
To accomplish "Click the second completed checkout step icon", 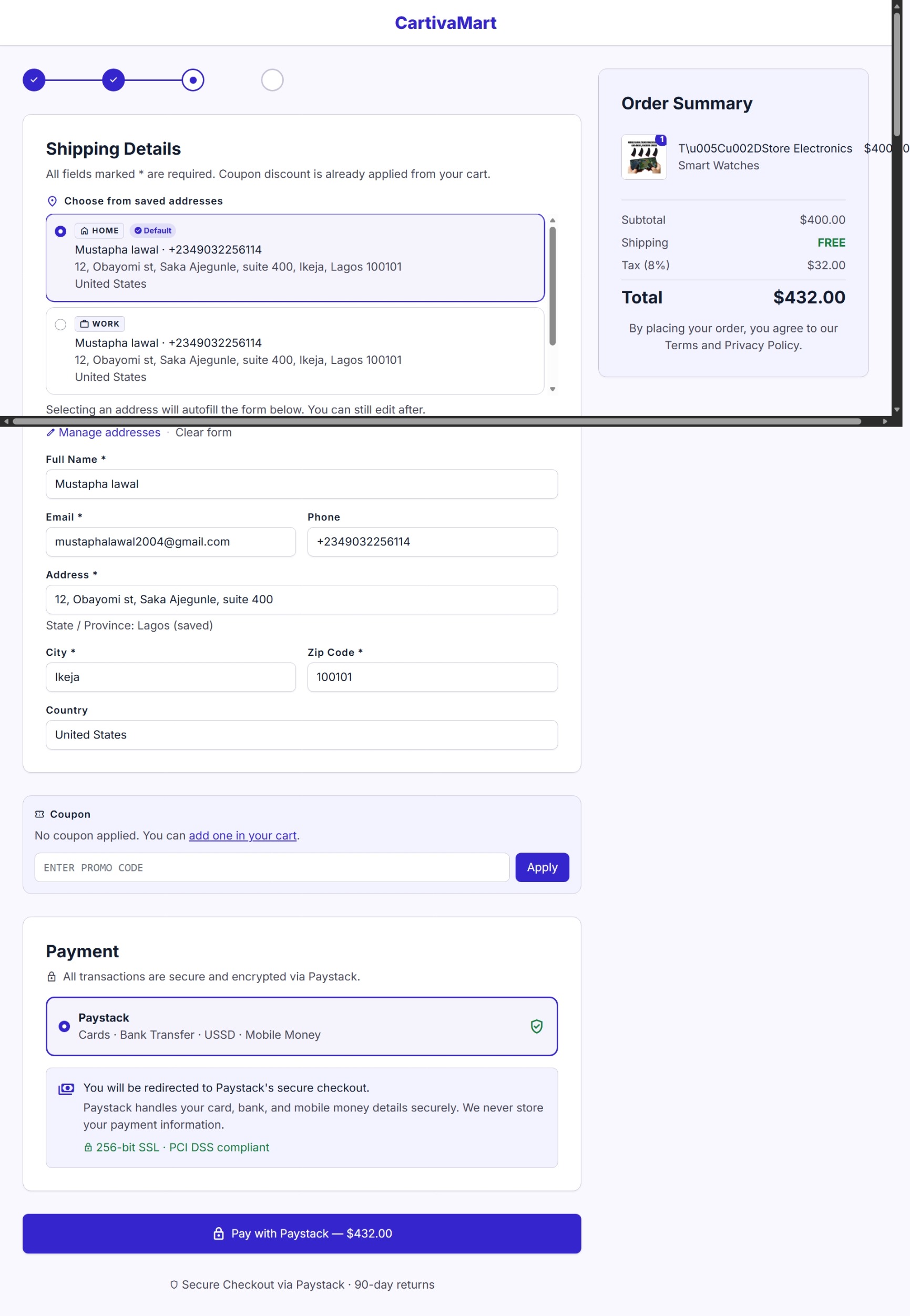I will pyautogui.click(x=114, y=80).
